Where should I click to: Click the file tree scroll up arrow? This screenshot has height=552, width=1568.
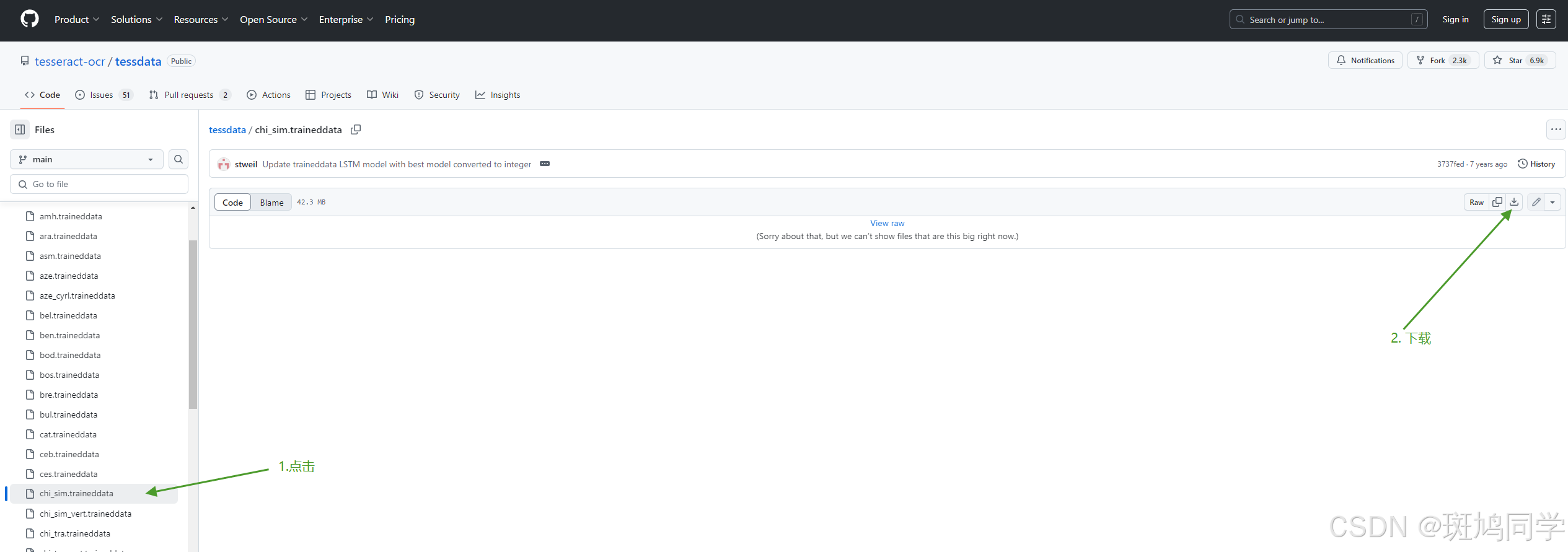pyautogui.click(x=193, y=208)
